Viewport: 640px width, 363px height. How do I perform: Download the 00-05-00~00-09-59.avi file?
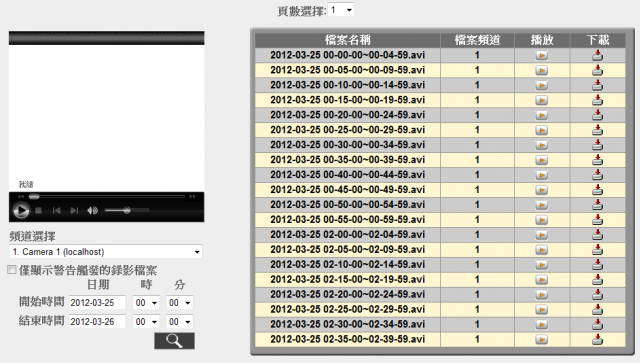[597, 70]
